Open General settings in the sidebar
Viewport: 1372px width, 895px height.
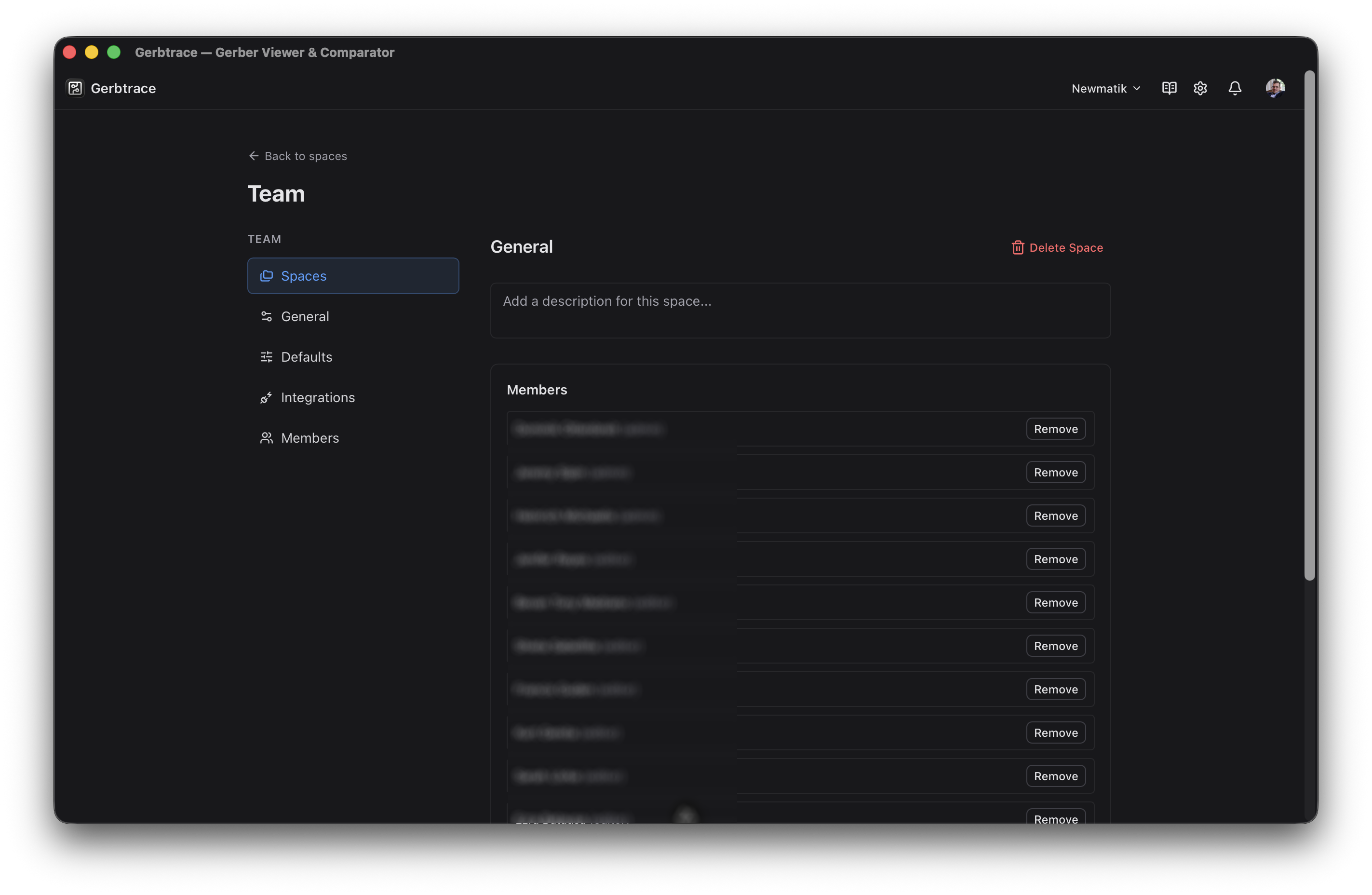353,316
